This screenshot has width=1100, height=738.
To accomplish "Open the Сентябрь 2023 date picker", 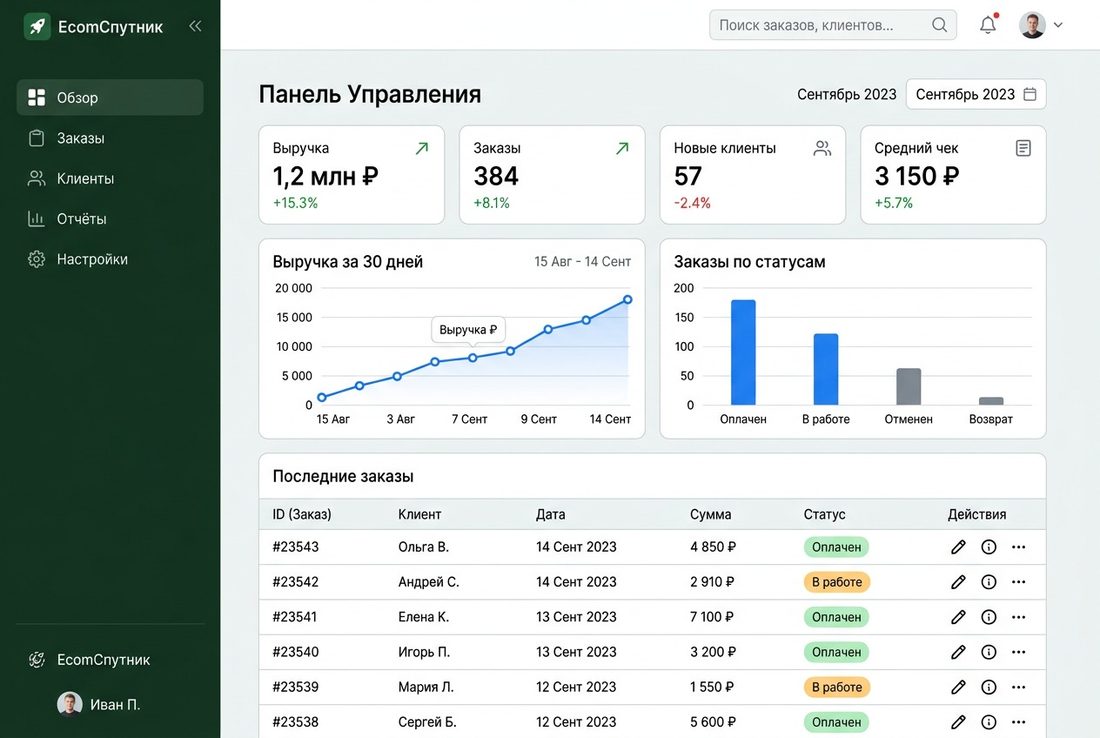I will (976, 94).
